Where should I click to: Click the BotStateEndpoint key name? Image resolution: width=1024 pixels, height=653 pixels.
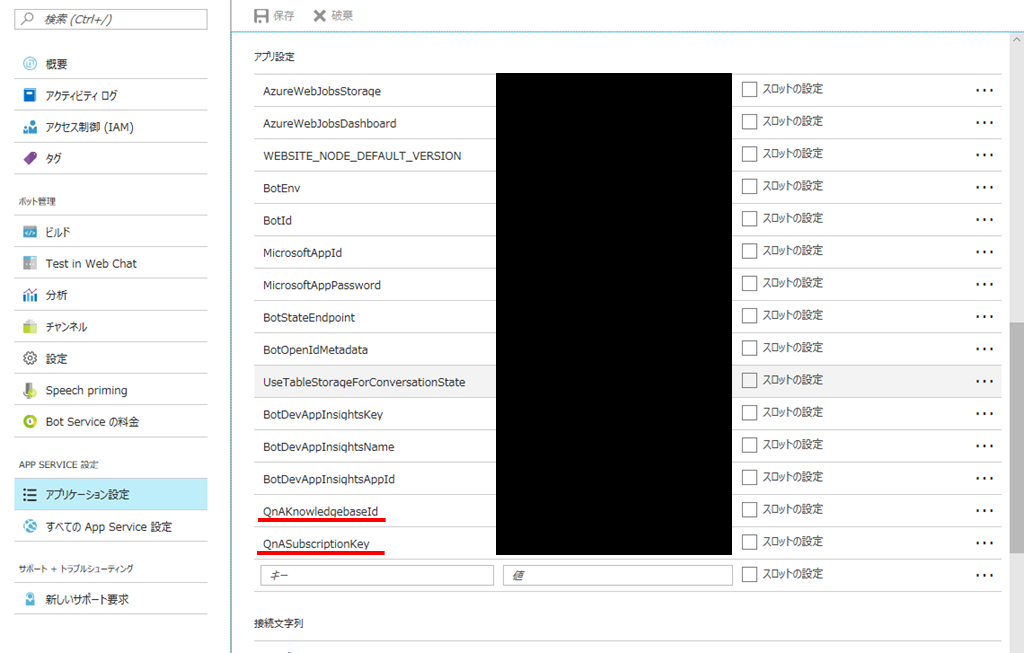[x=309, y=317]
